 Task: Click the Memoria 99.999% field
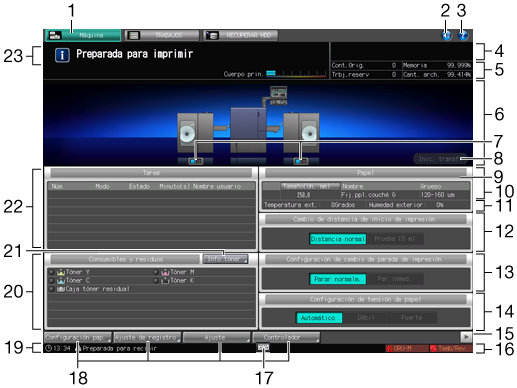[437, 65]
